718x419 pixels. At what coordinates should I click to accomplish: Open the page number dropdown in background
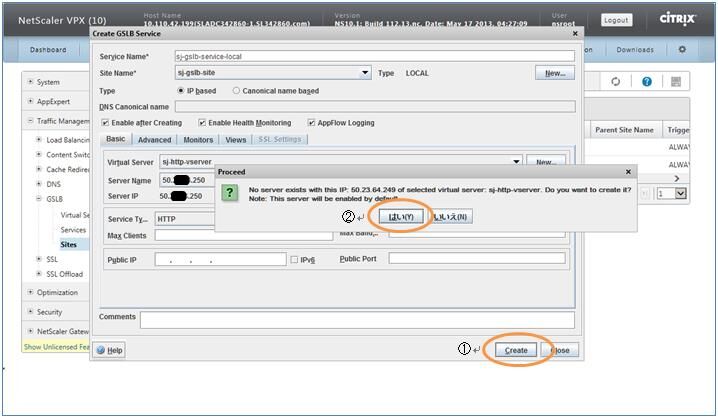point(681,193)
